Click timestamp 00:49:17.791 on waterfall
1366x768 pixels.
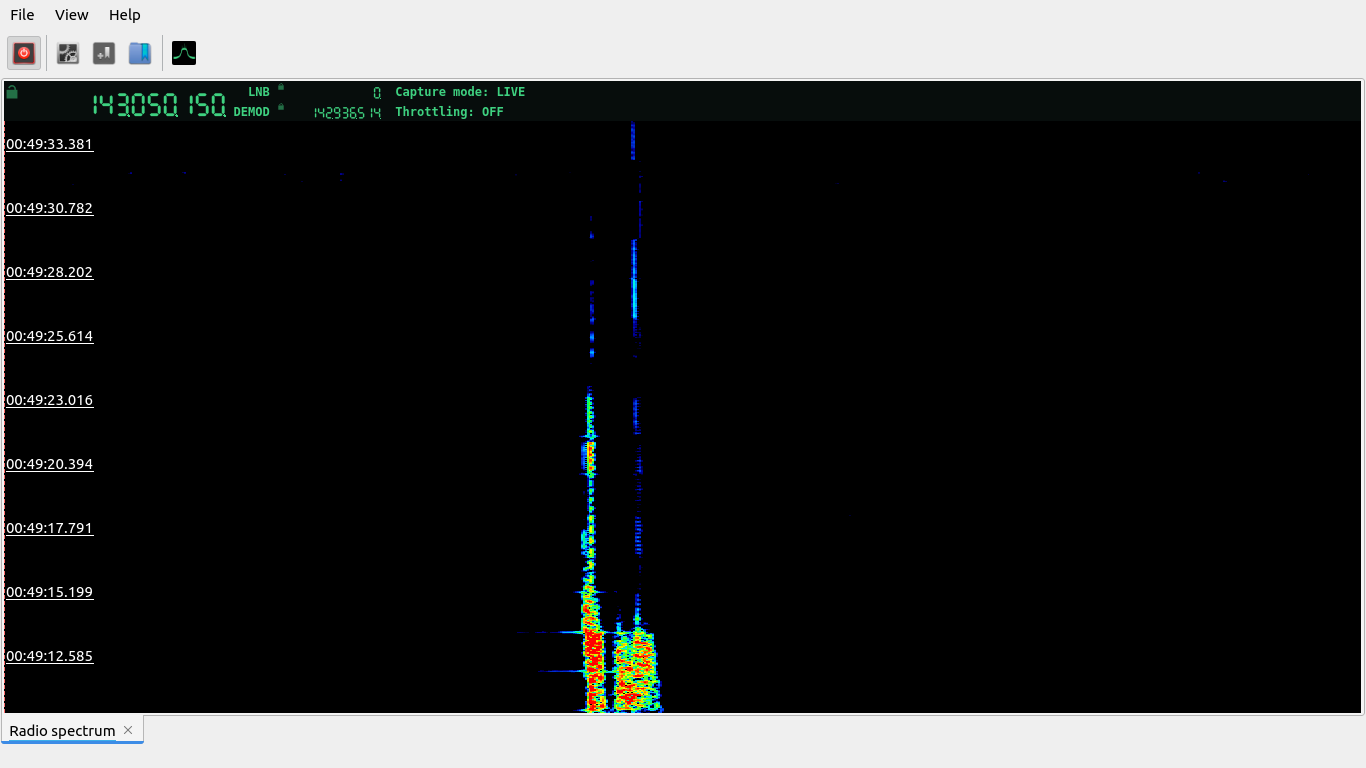49,528
